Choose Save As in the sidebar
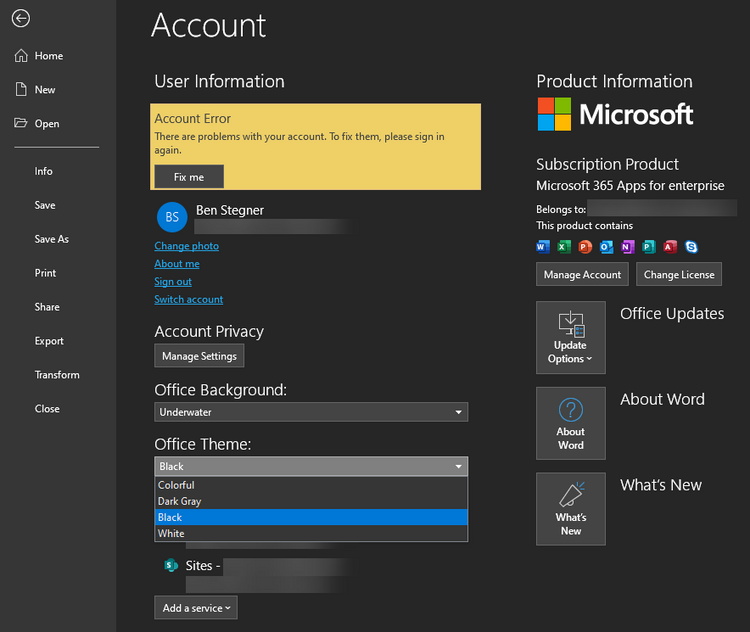The height and width of the screenshot is (632, 750). coord(52,239)
